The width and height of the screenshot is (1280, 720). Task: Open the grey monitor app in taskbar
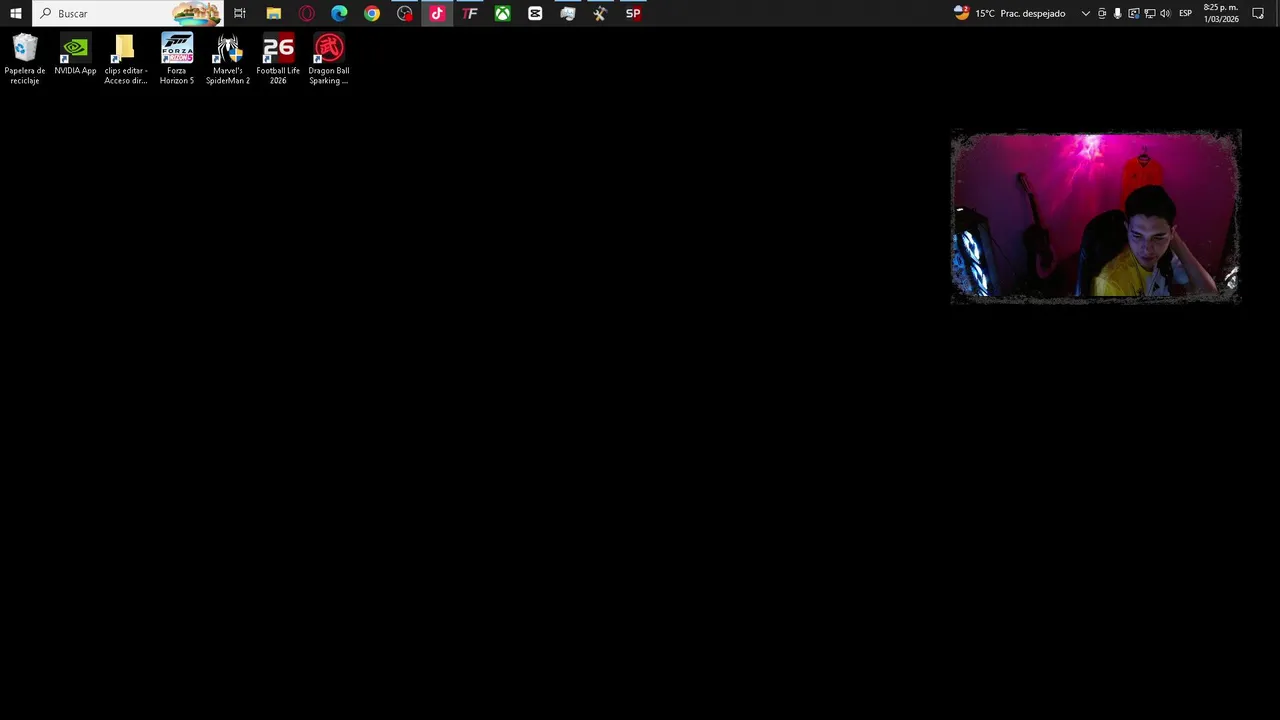[568, 13]
